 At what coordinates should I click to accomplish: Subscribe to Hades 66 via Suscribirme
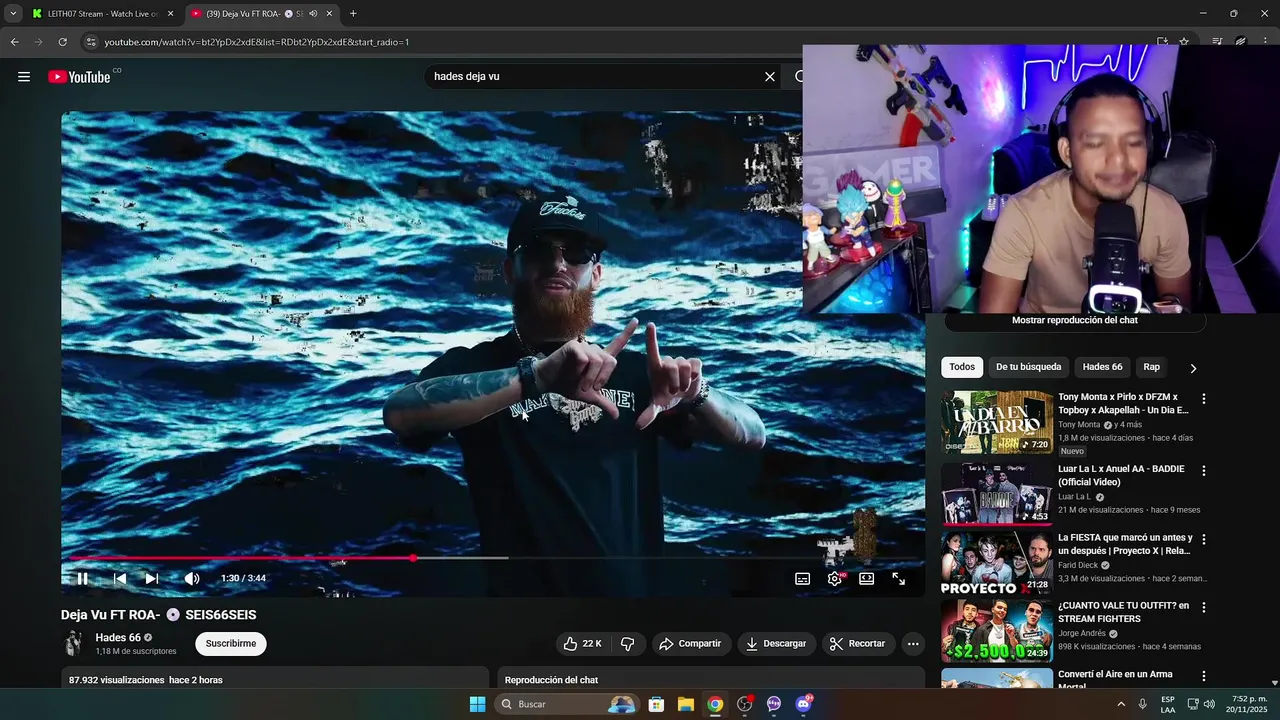pyautogui.click(x=231, y=643)
